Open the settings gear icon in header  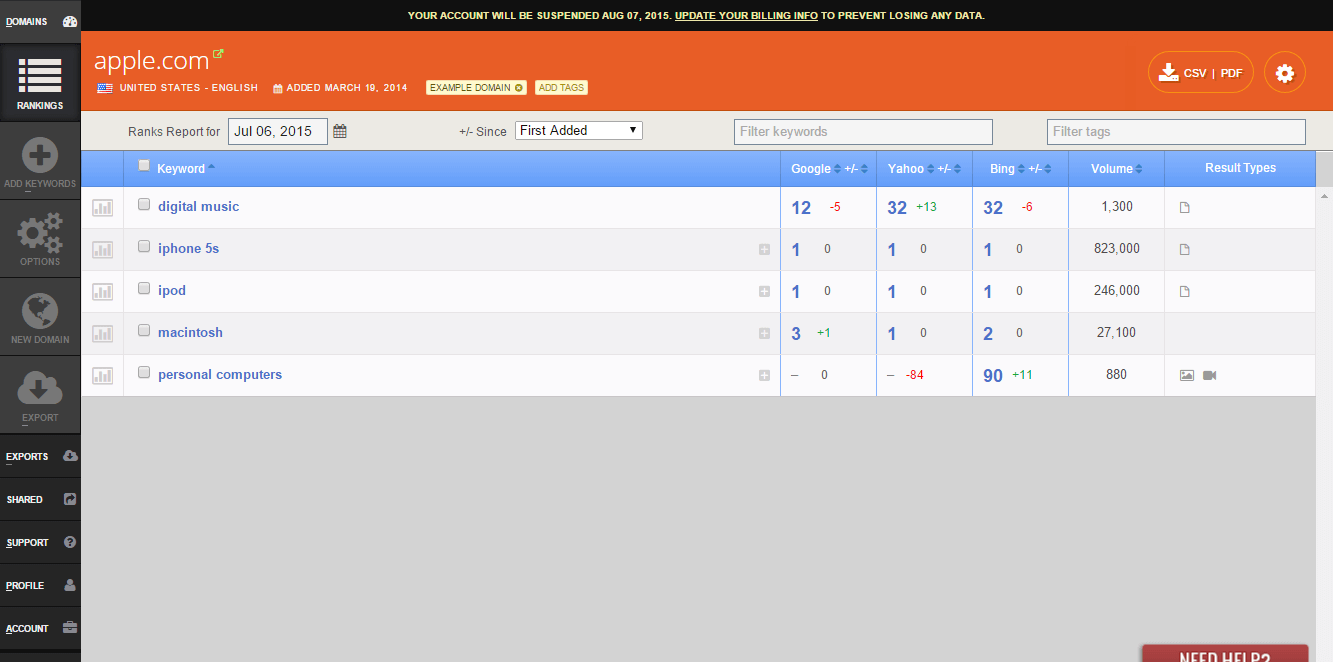pyautogui.click(x=1285, y=73)
